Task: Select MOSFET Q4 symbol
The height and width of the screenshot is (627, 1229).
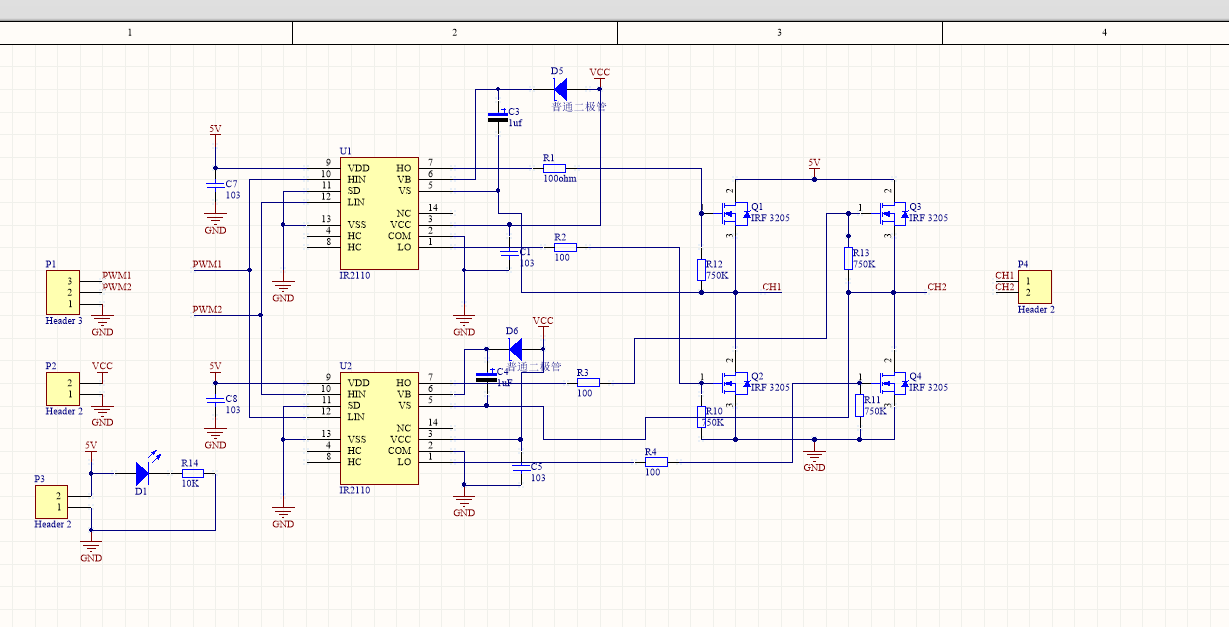Action: coord(893,383)
